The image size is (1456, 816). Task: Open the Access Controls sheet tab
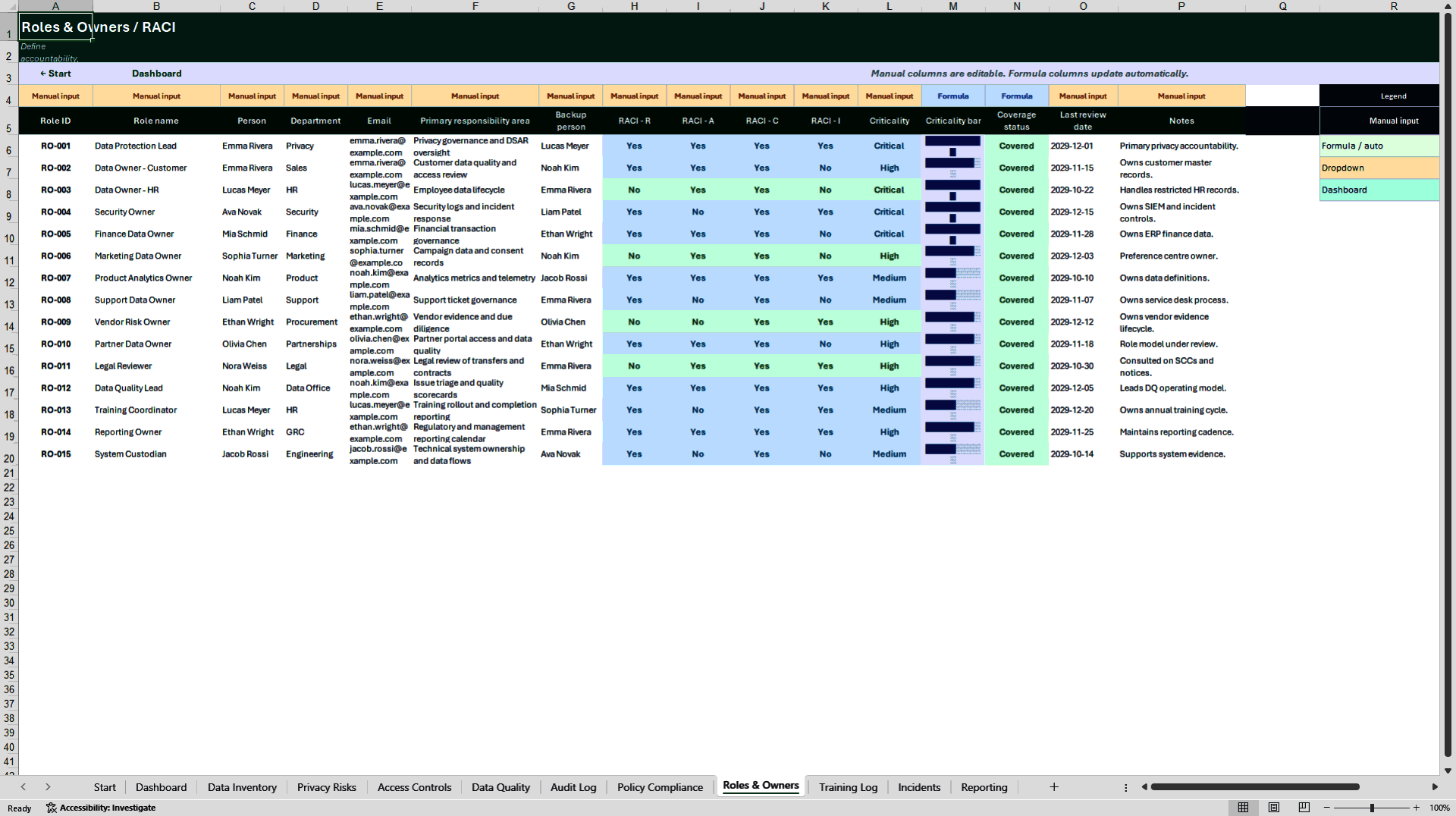click(414, 787)
